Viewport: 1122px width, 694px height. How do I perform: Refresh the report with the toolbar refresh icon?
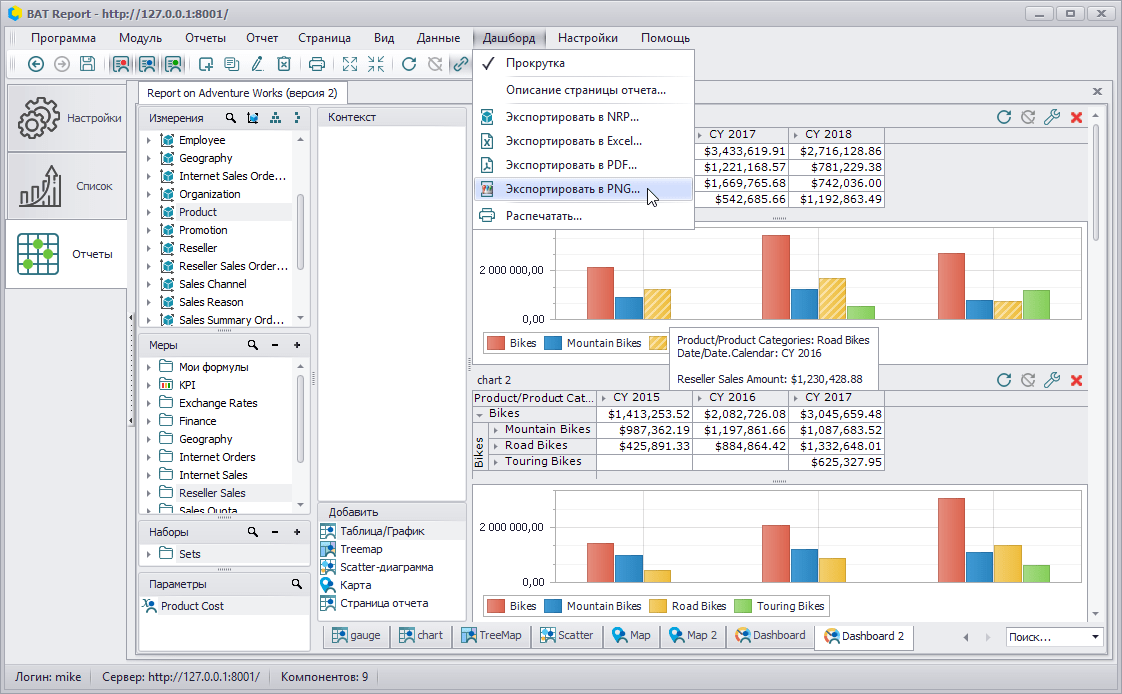pos(409,64)
